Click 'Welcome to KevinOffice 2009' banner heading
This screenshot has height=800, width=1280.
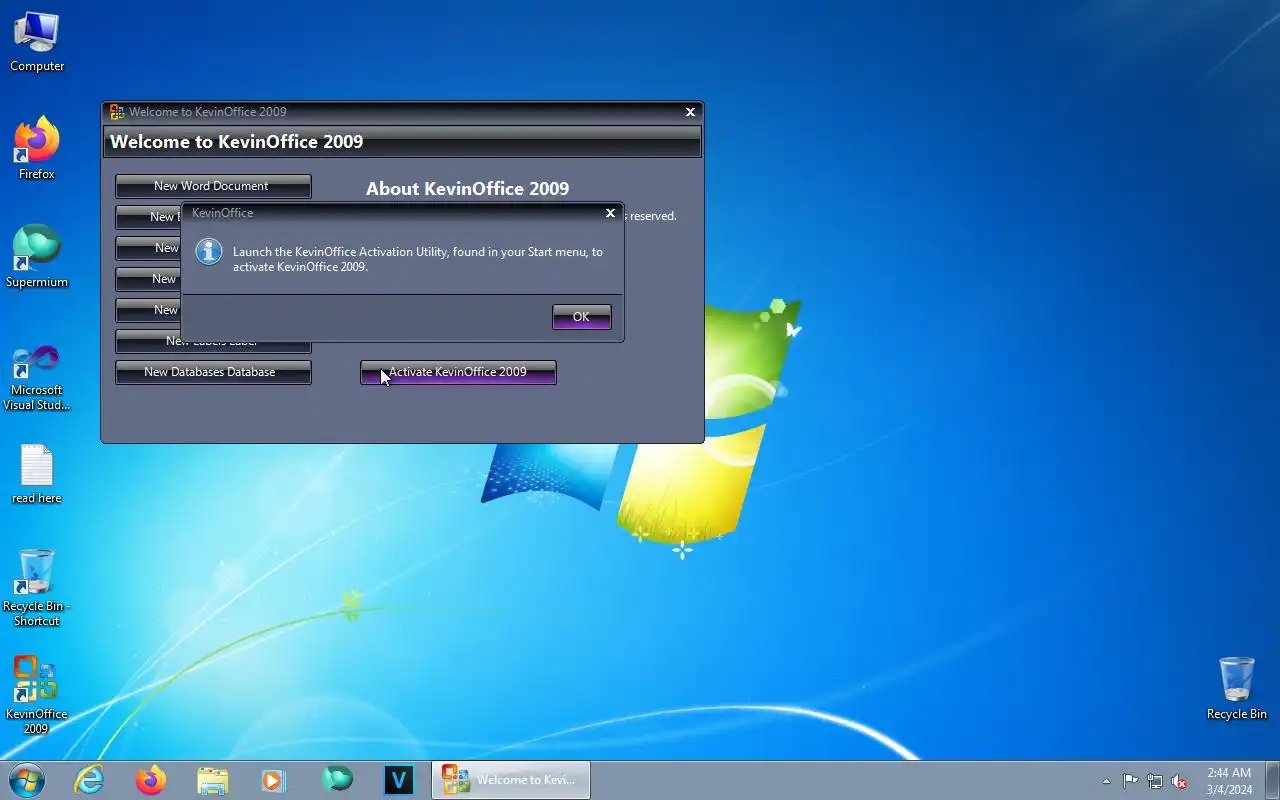tap(236, 142)
